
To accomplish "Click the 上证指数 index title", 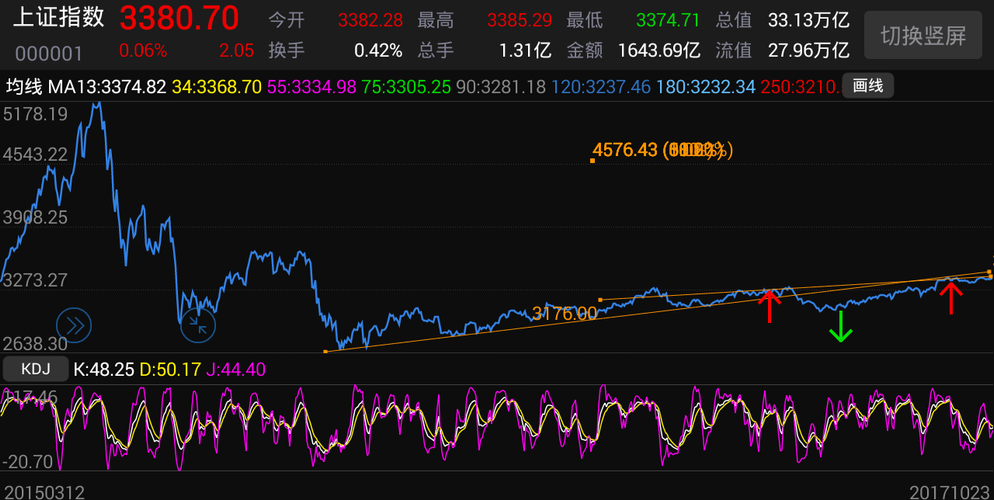I will click(x=58, y=18).
